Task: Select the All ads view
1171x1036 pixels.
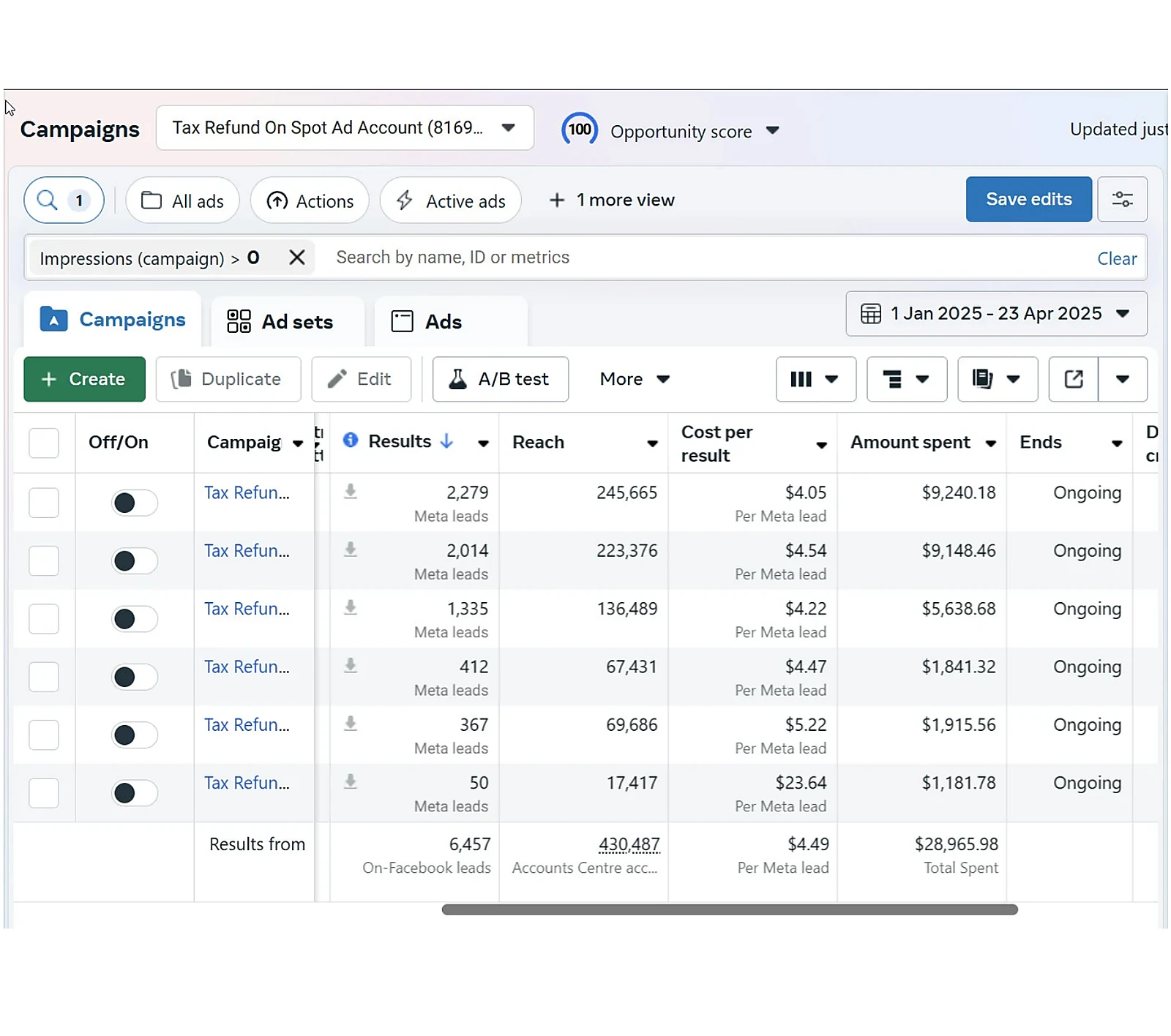Action: coord(182,200)
